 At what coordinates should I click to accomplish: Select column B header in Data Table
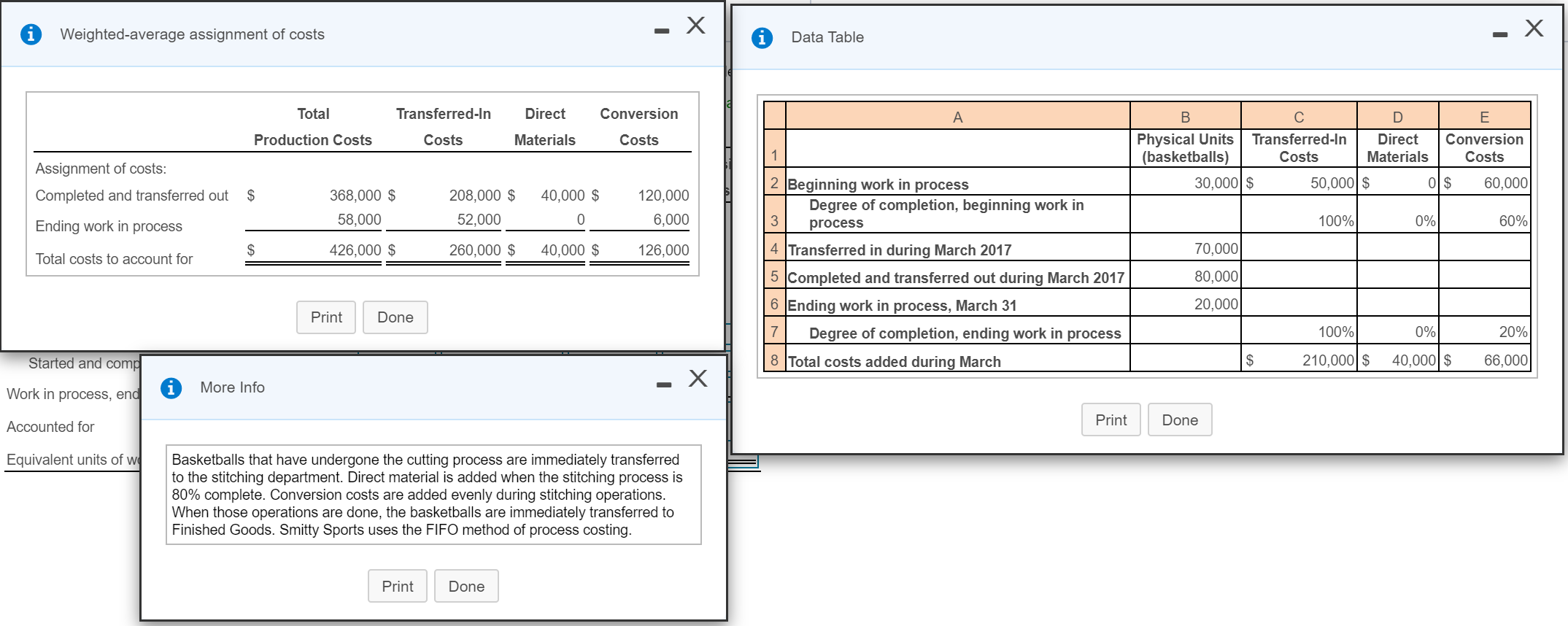[x=1186, y=117]
